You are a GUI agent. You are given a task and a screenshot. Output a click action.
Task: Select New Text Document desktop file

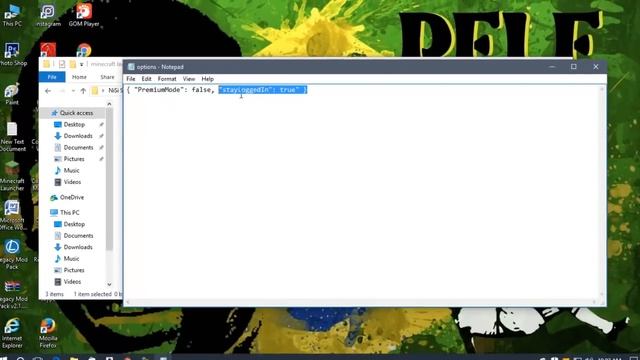click(12, 136)
